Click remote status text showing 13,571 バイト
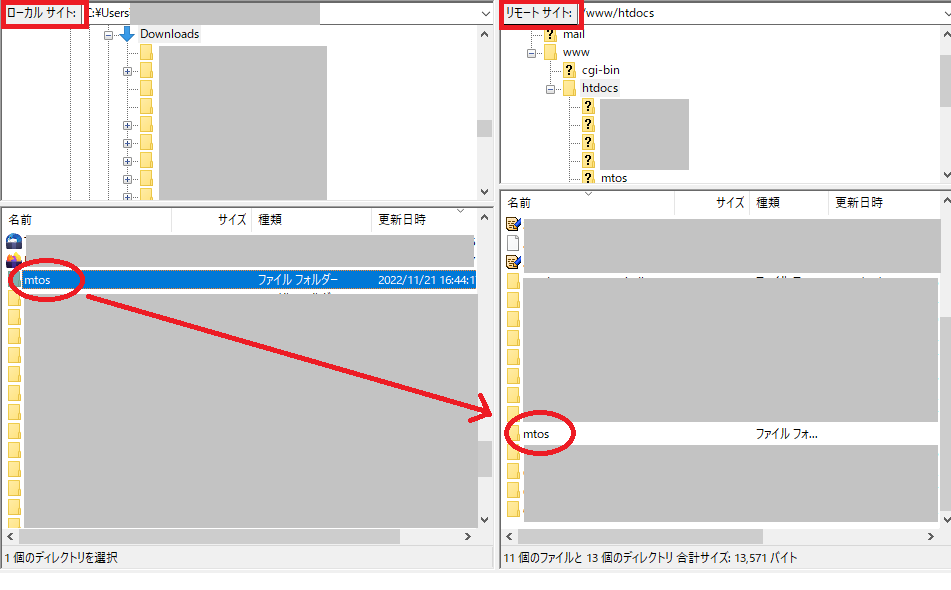Screen dimensions: 951x590 (650, 558)
